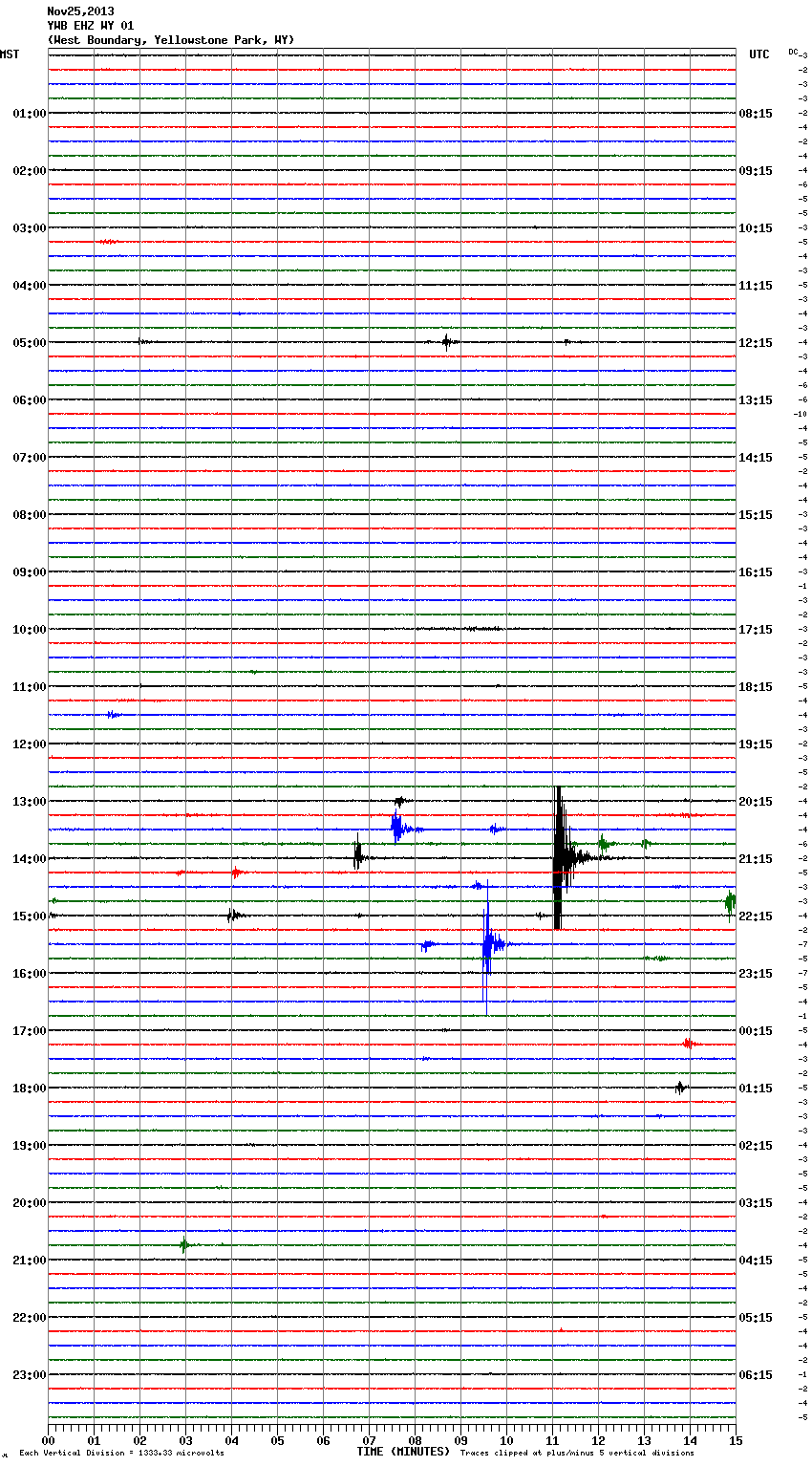Click the 00:15 UTC time label
812x1466 pixels.
(x=756, y=1030)
